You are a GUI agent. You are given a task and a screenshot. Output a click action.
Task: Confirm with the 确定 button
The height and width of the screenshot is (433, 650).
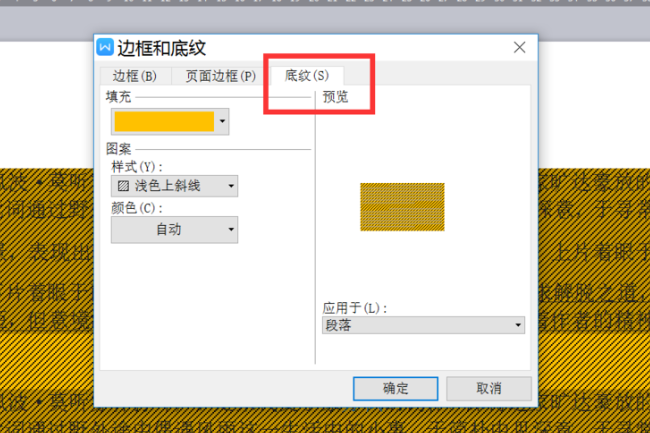[395, 389]
